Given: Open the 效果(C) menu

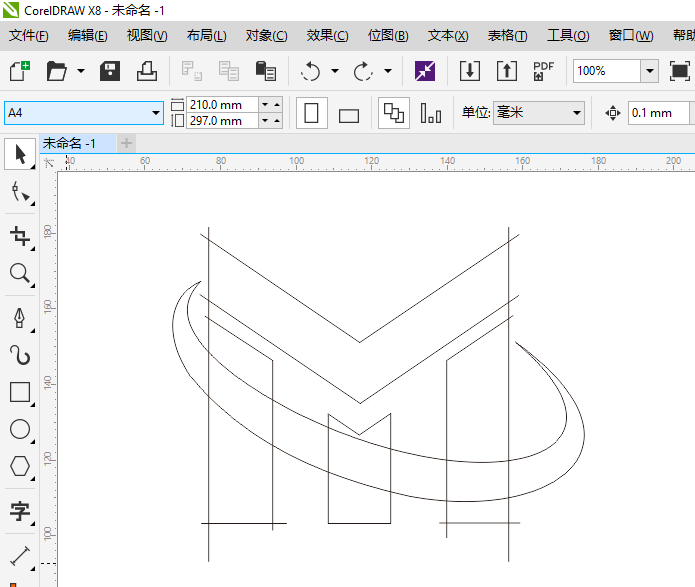Looking at the screenshot, I should (x=328, y=35).
